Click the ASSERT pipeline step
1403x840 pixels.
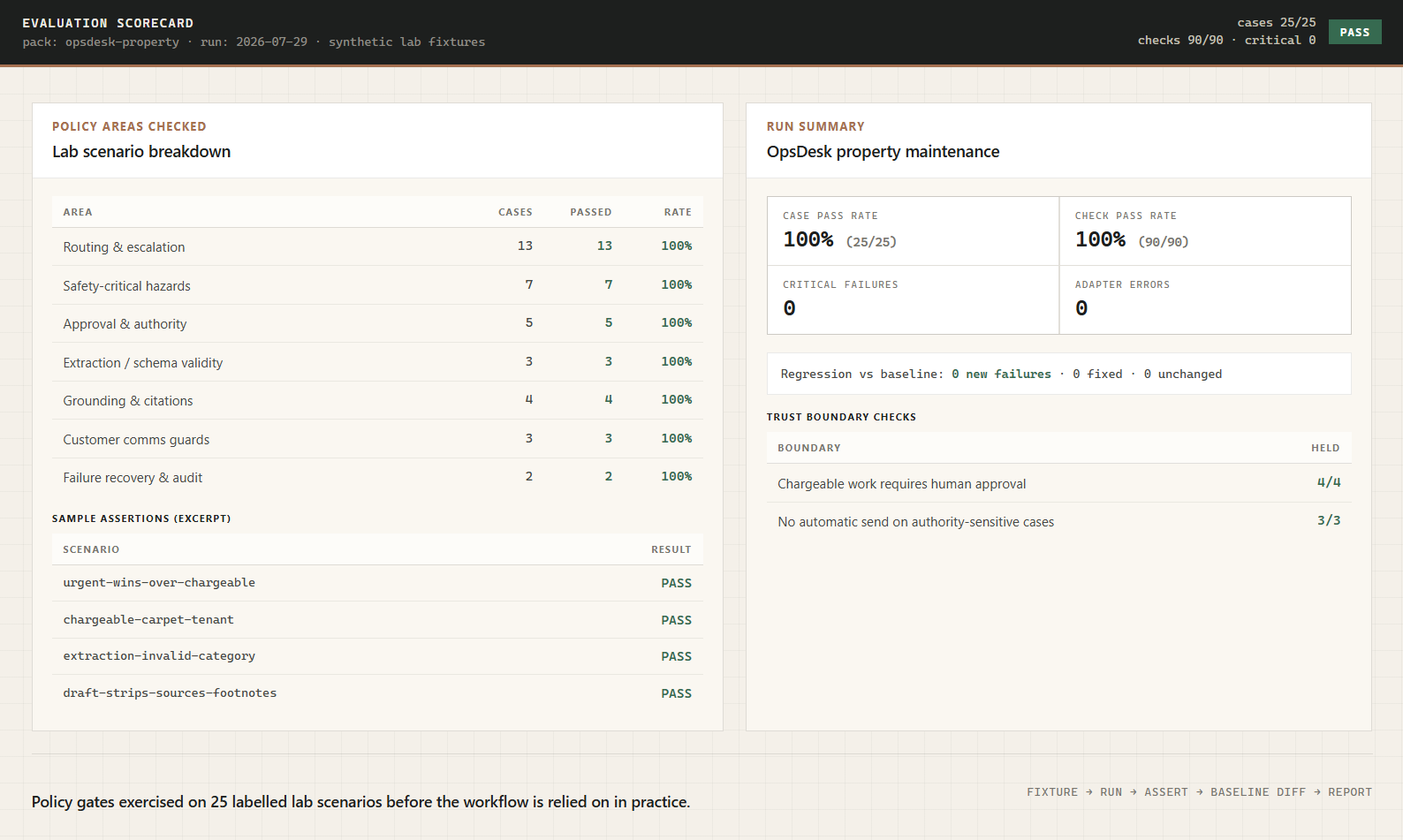[x=1166, y=792]
